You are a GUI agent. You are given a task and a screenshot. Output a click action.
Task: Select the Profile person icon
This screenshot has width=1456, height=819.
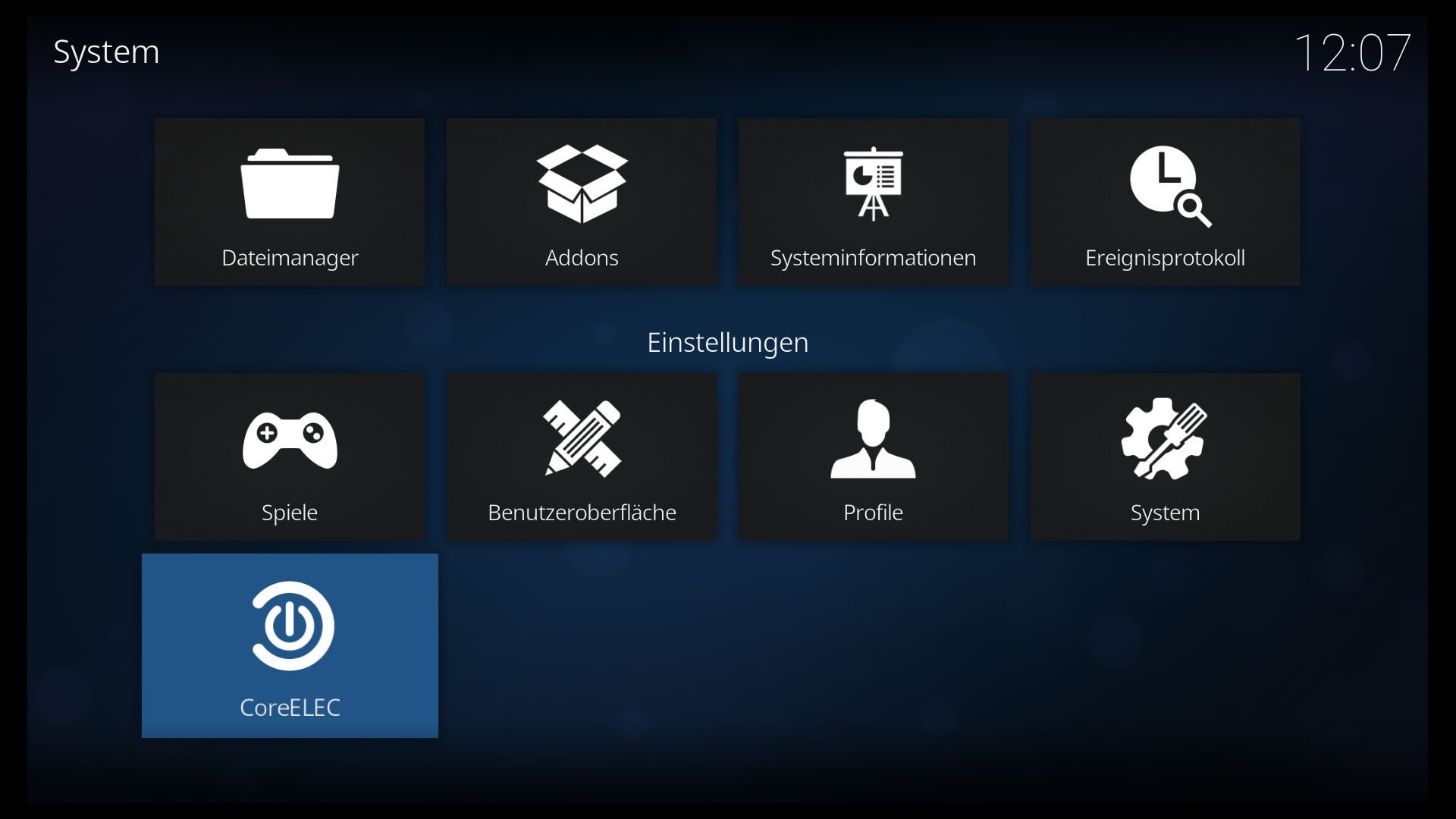(874, 438)
